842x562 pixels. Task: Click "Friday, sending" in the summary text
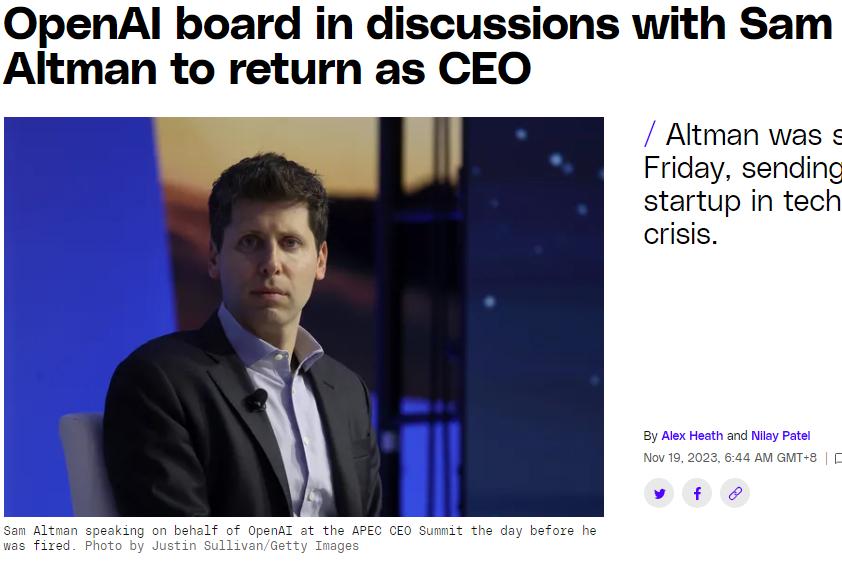coord(742,168)
